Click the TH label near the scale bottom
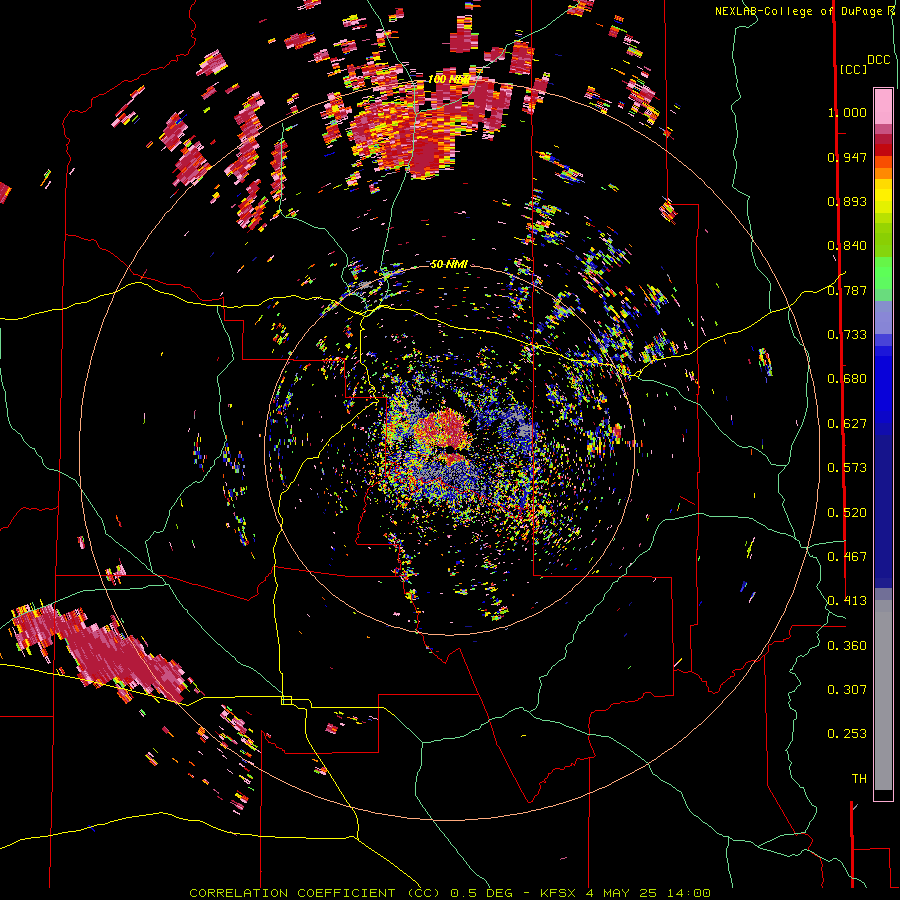 click(x=859, y=779)
